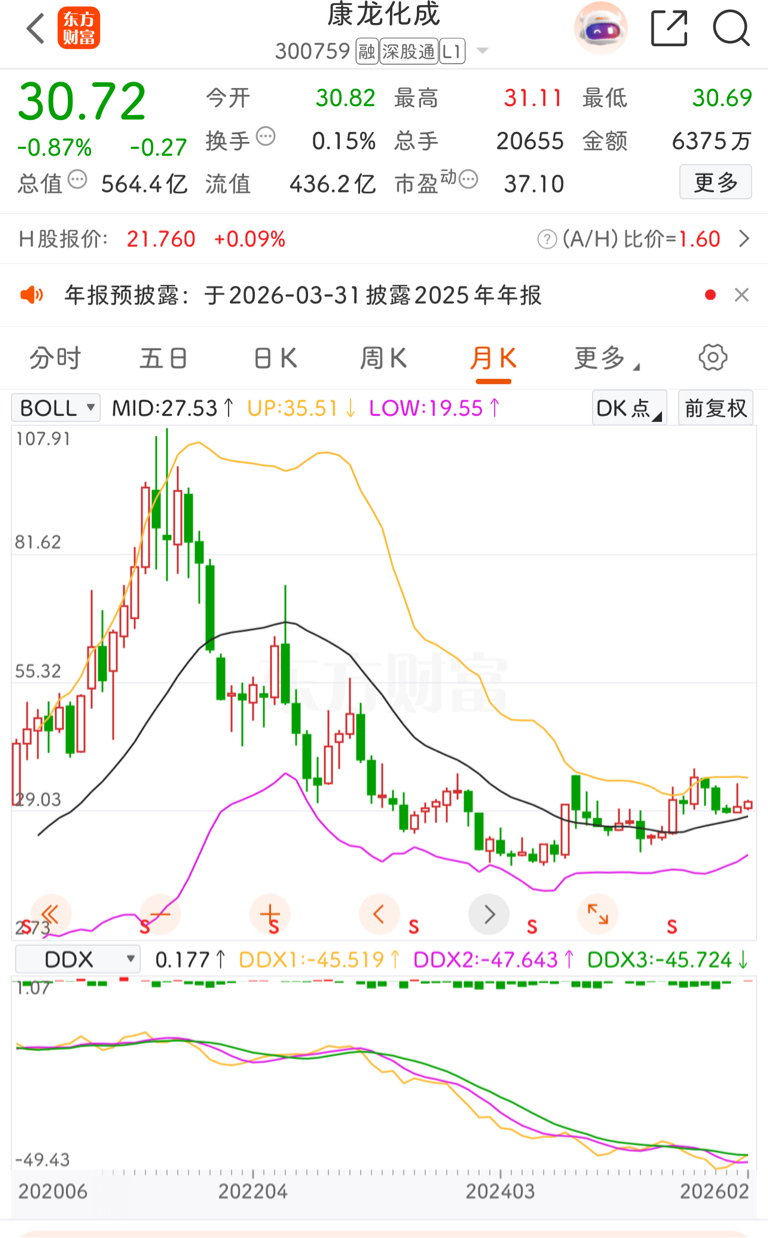Tap the 融 margin trading badge
Screen dimensions: 768x1238
365,51
